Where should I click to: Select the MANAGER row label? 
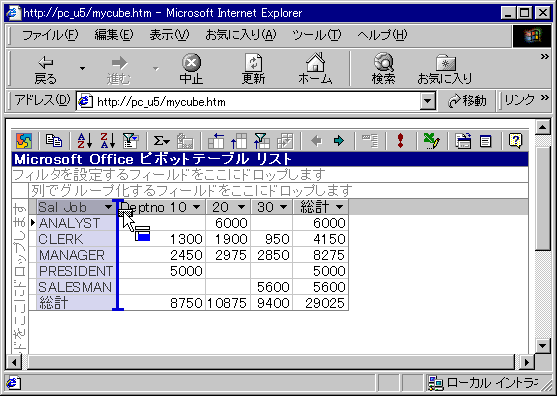click(x=72, y=255)
